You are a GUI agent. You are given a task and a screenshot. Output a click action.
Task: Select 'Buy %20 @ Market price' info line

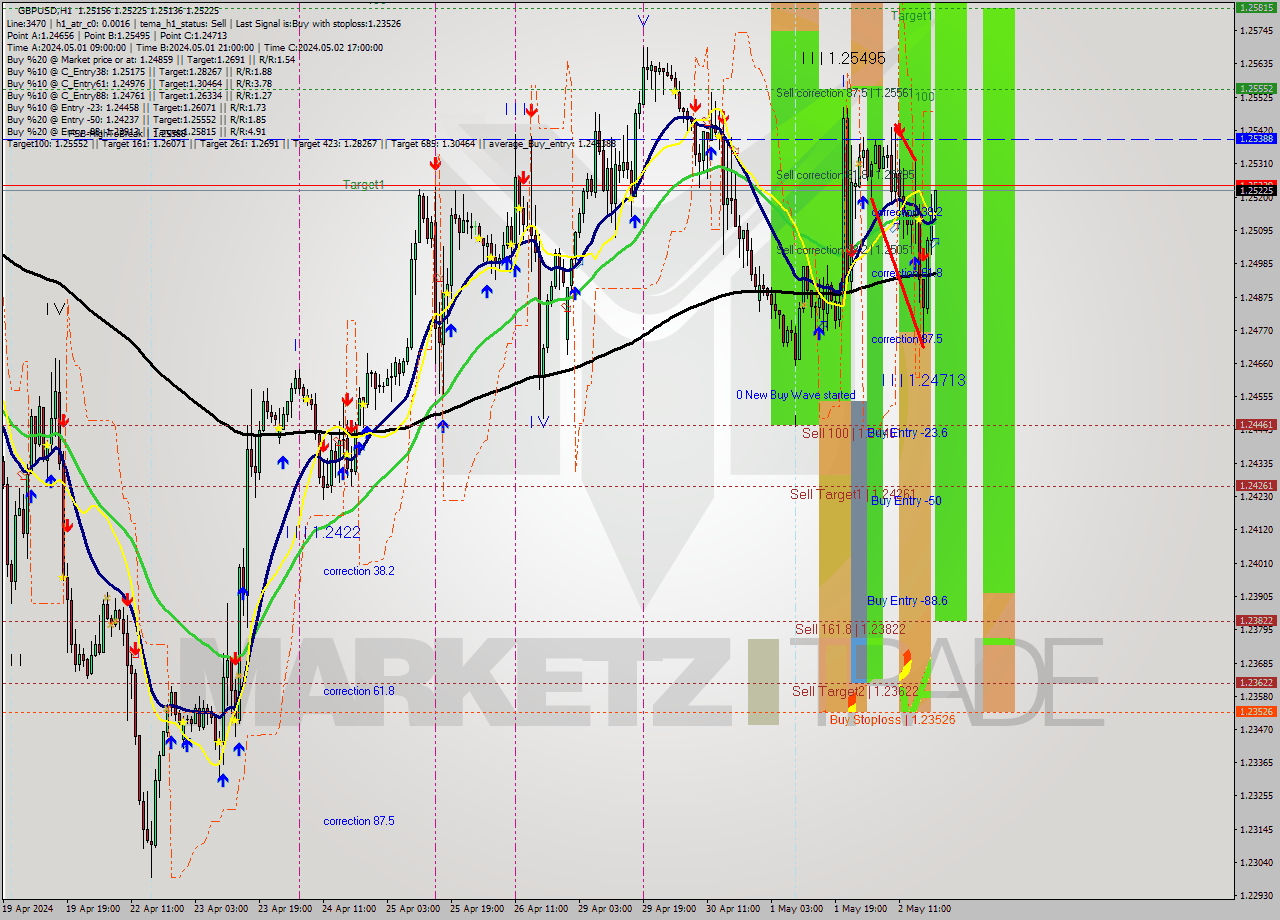pyautogui.click(x=150, y=59)
